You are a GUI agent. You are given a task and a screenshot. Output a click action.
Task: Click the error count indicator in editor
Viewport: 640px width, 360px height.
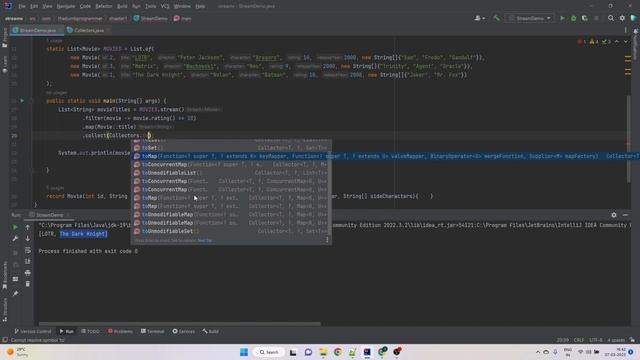[x=582, y=42]
